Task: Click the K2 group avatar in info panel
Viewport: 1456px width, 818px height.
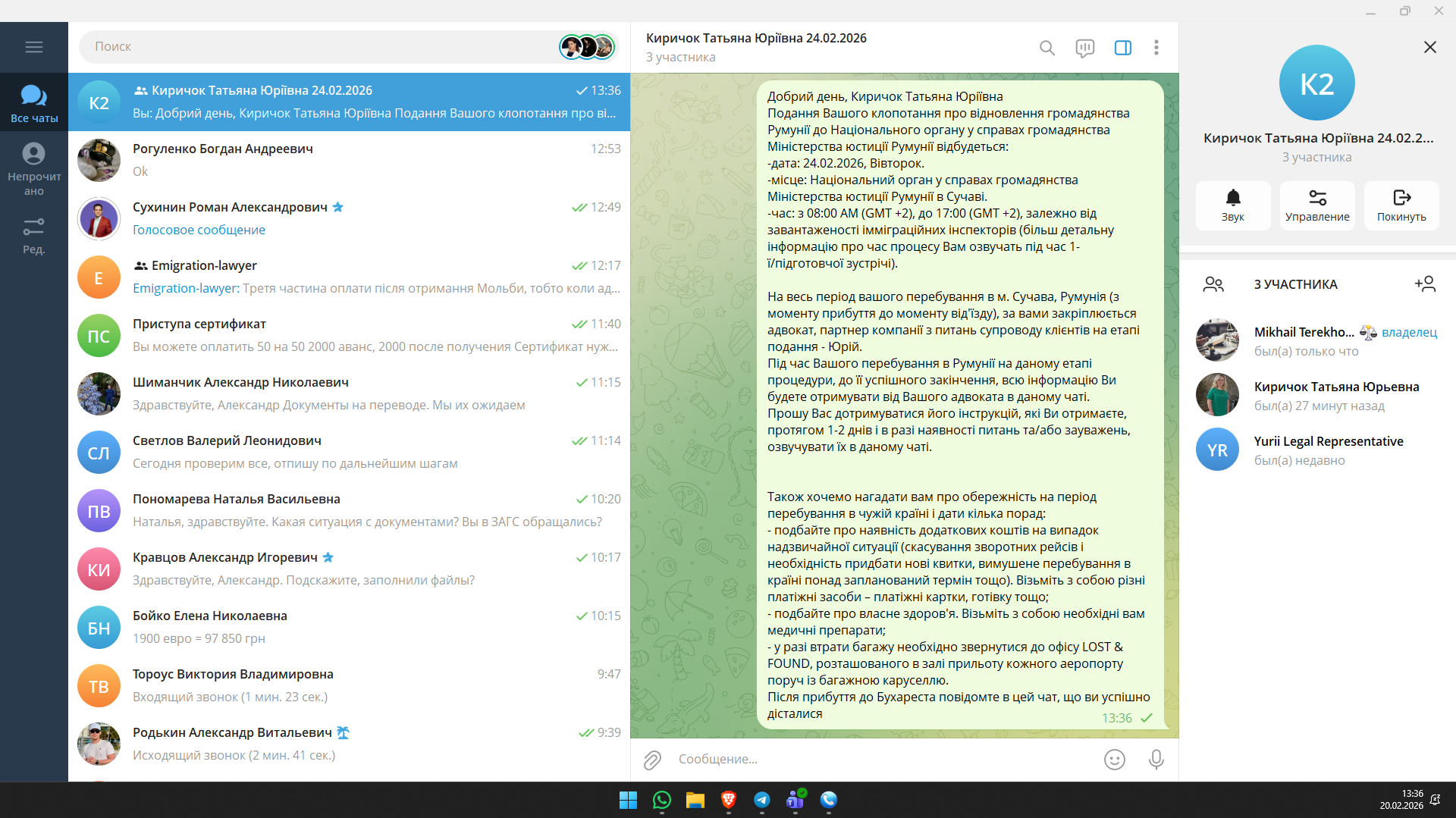Action: (1317, 83)
